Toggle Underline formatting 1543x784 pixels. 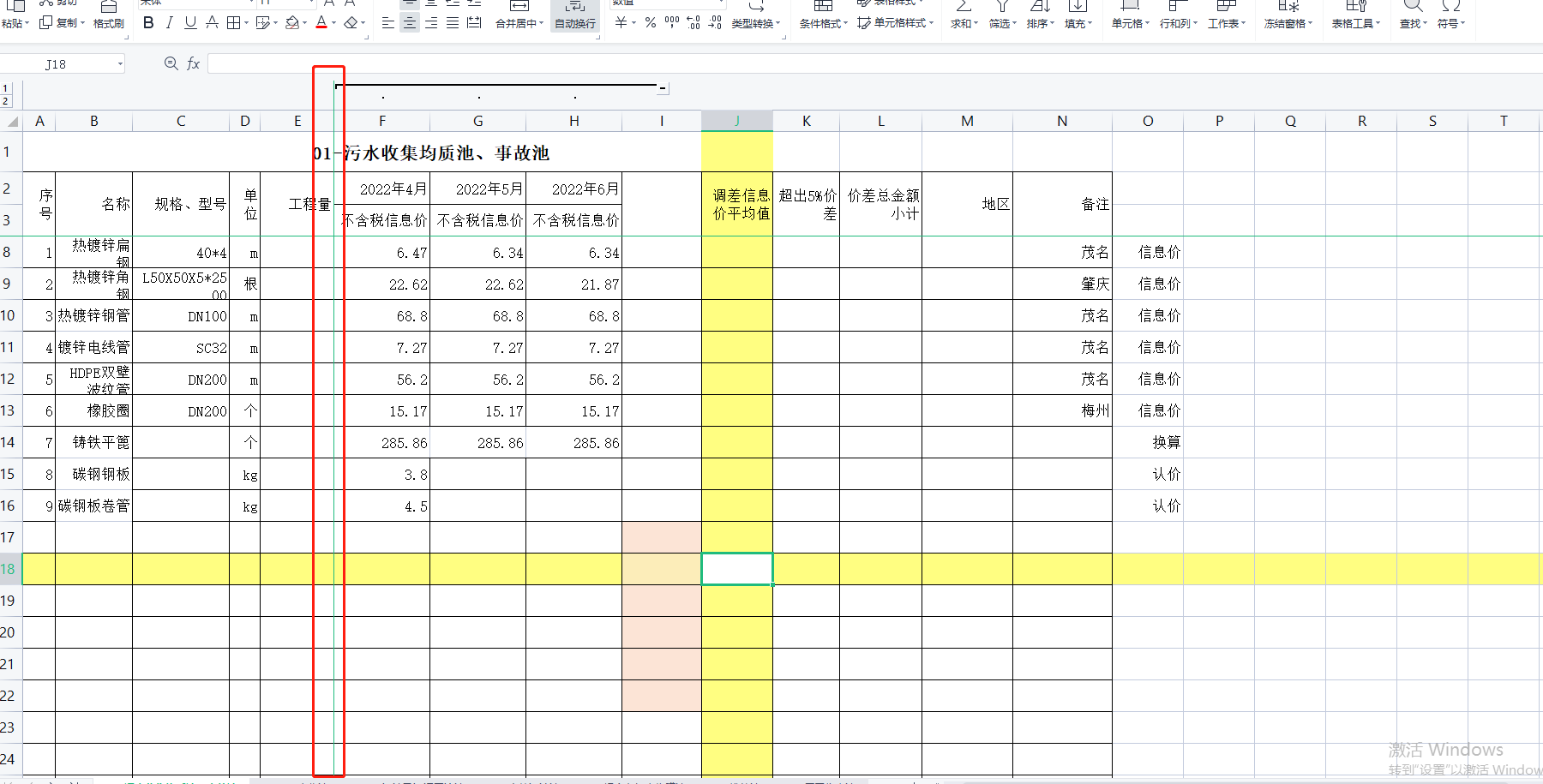click(x=190, y=23)
